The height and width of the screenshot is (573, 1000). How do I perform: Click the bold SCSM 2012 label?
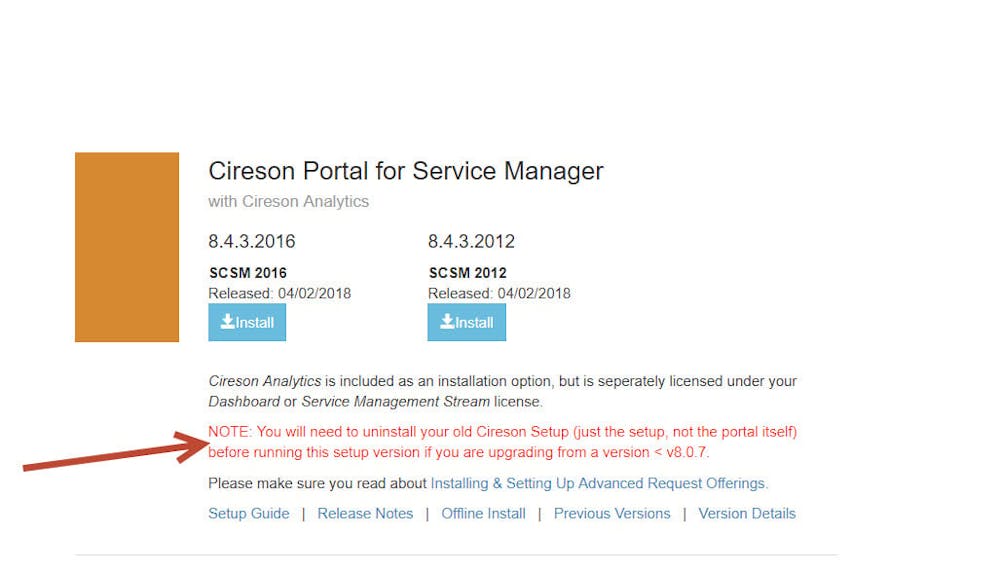(x=468, y=273)
